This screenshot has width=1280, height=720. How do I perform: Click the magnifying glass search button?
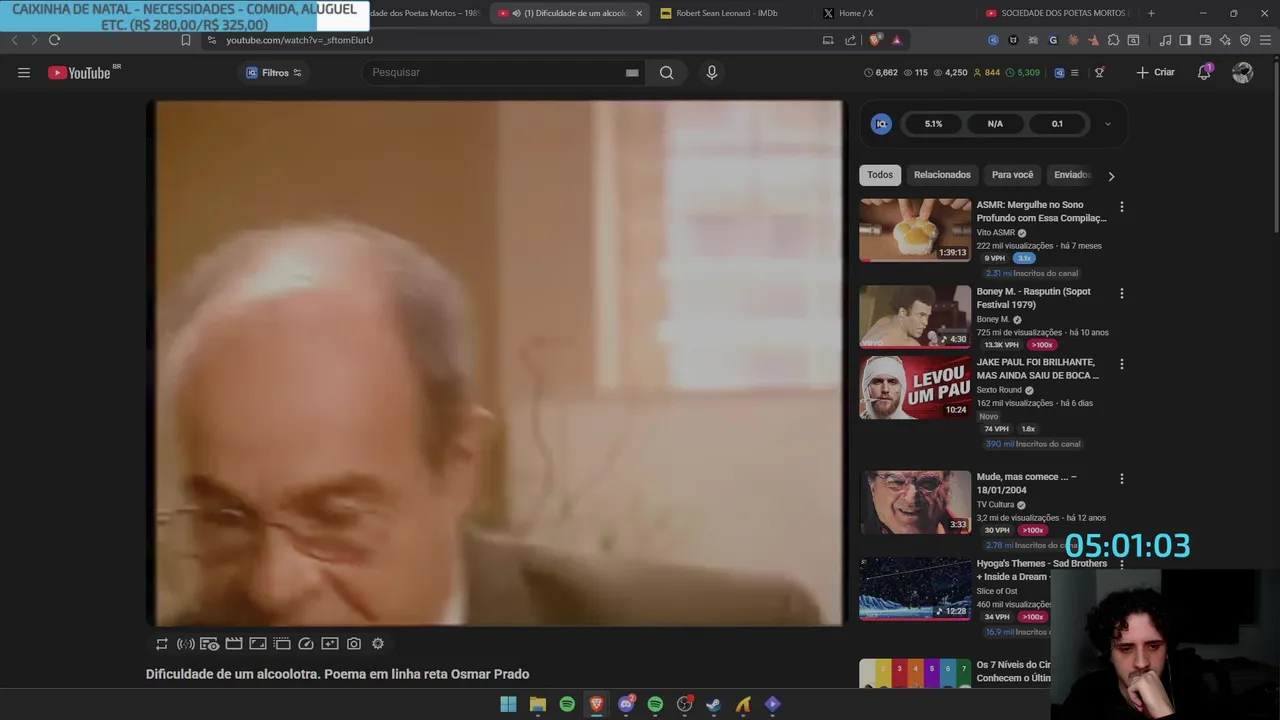pos(666,72)
